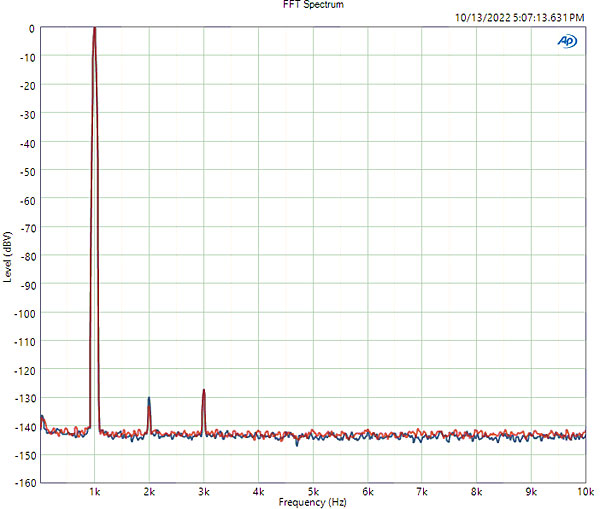Click the -140 label on the level axis
The width and height of the screenshot is (600, 509).
click(26, 427)
